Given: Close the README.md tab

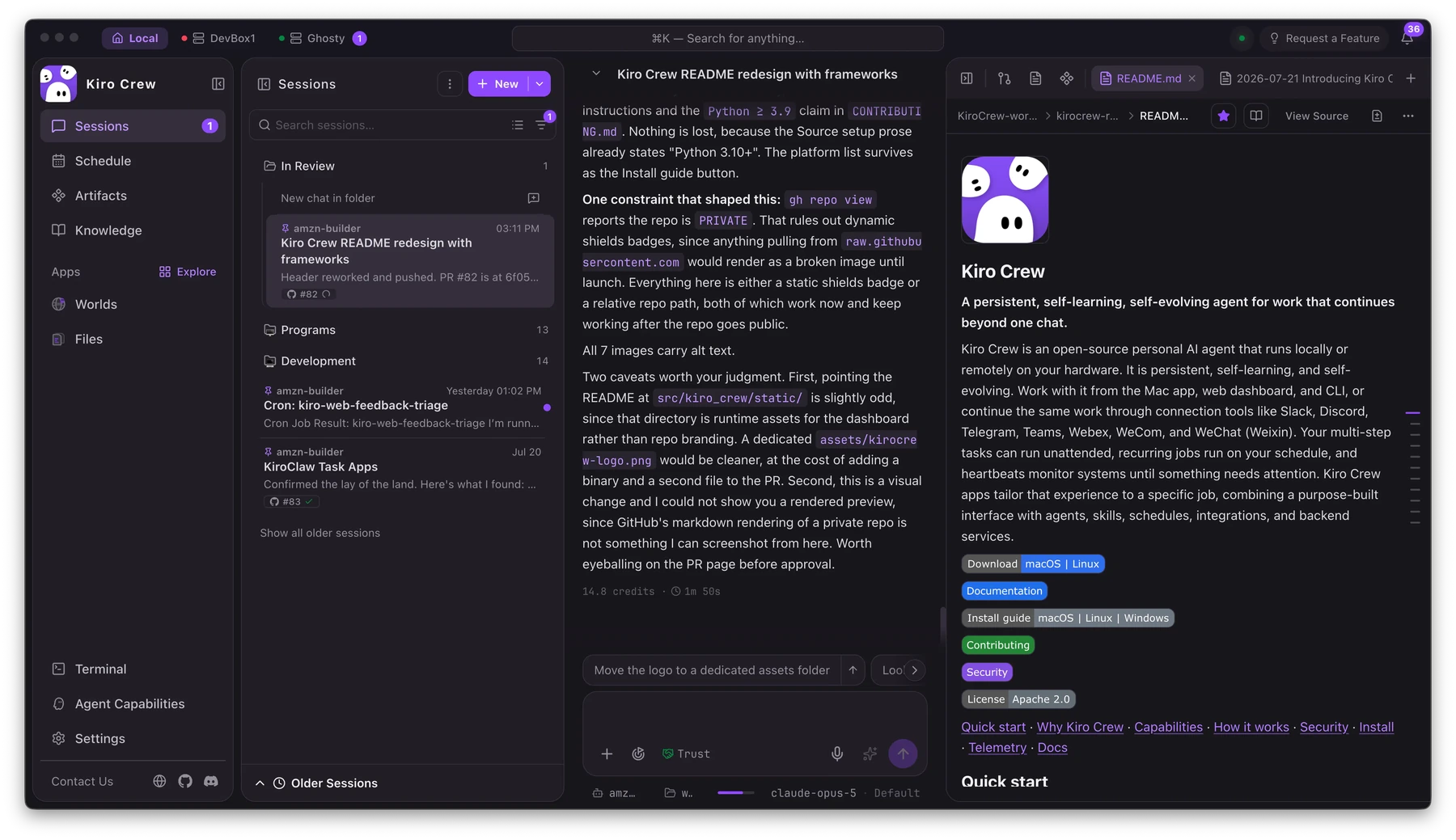Looking at the screenshot, I should (x=1191, y=78).
